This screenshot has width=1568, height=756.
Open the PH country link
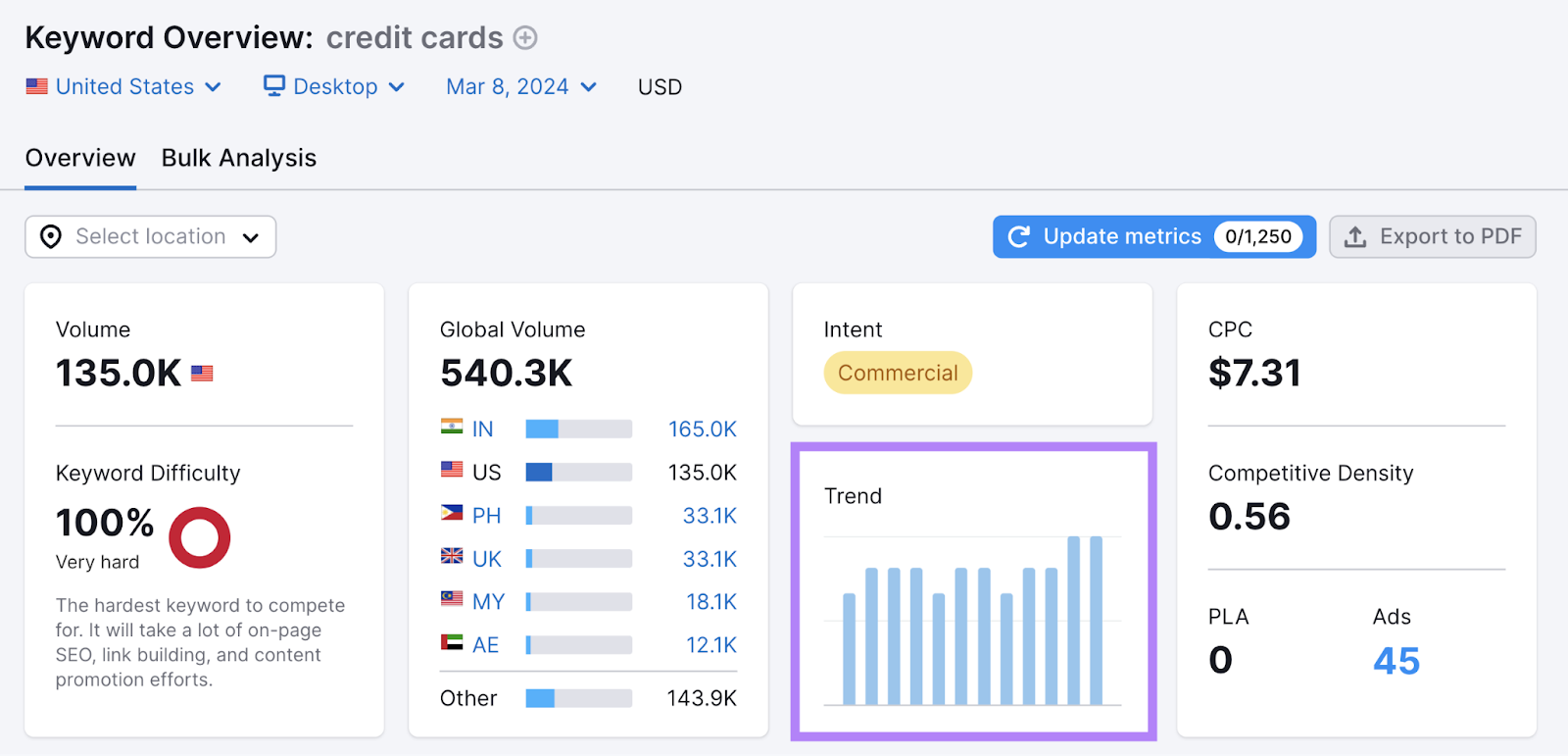tap(486, 516)
